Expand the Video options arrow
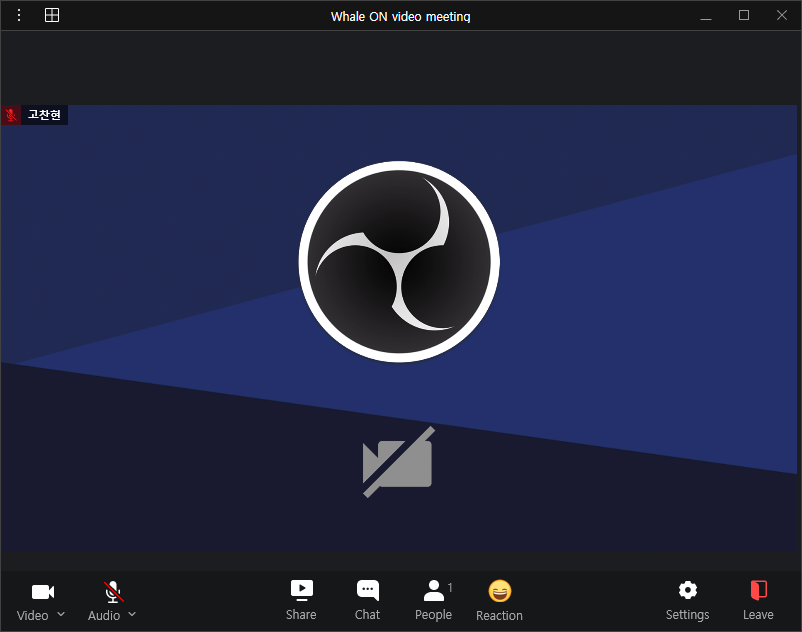802x632 pixels. click(x=61, y=614)
